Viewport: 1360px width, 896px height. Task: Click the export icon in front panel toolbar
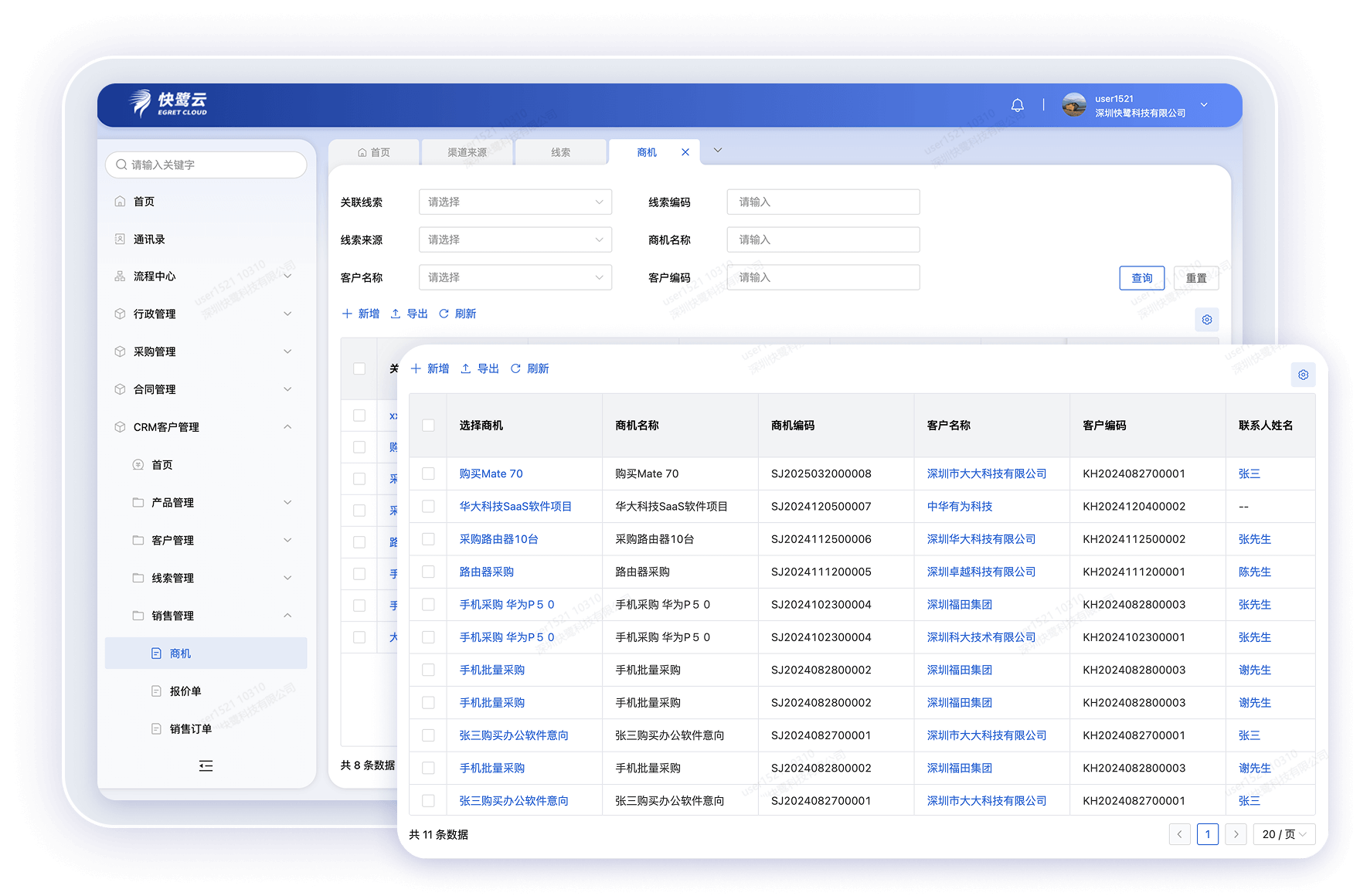(x=466, y=369)
